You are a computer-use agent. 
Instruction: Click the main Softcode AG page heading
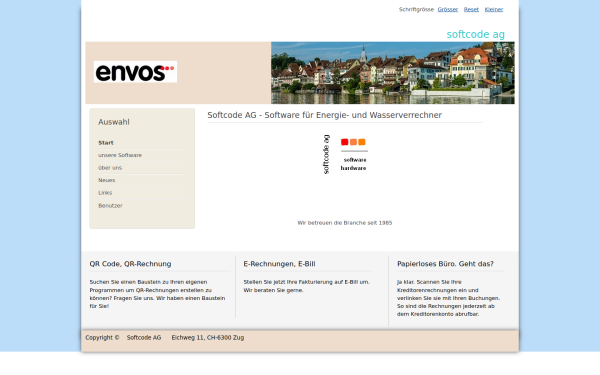point(324,115)
